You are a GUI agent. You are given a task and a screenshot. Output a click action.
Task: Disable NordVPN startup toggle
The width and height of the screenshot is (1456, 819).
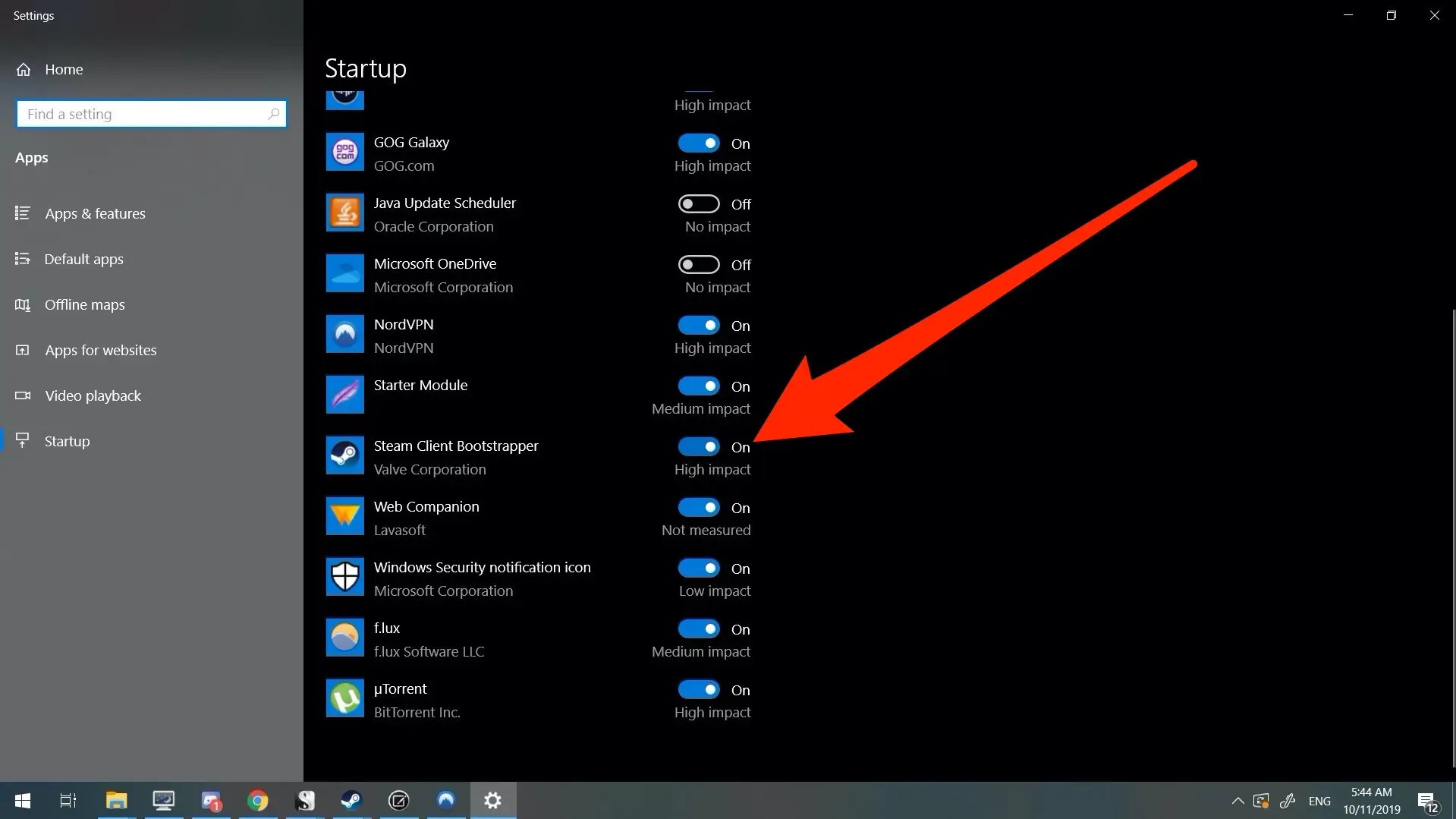click(x=699, y=325)
